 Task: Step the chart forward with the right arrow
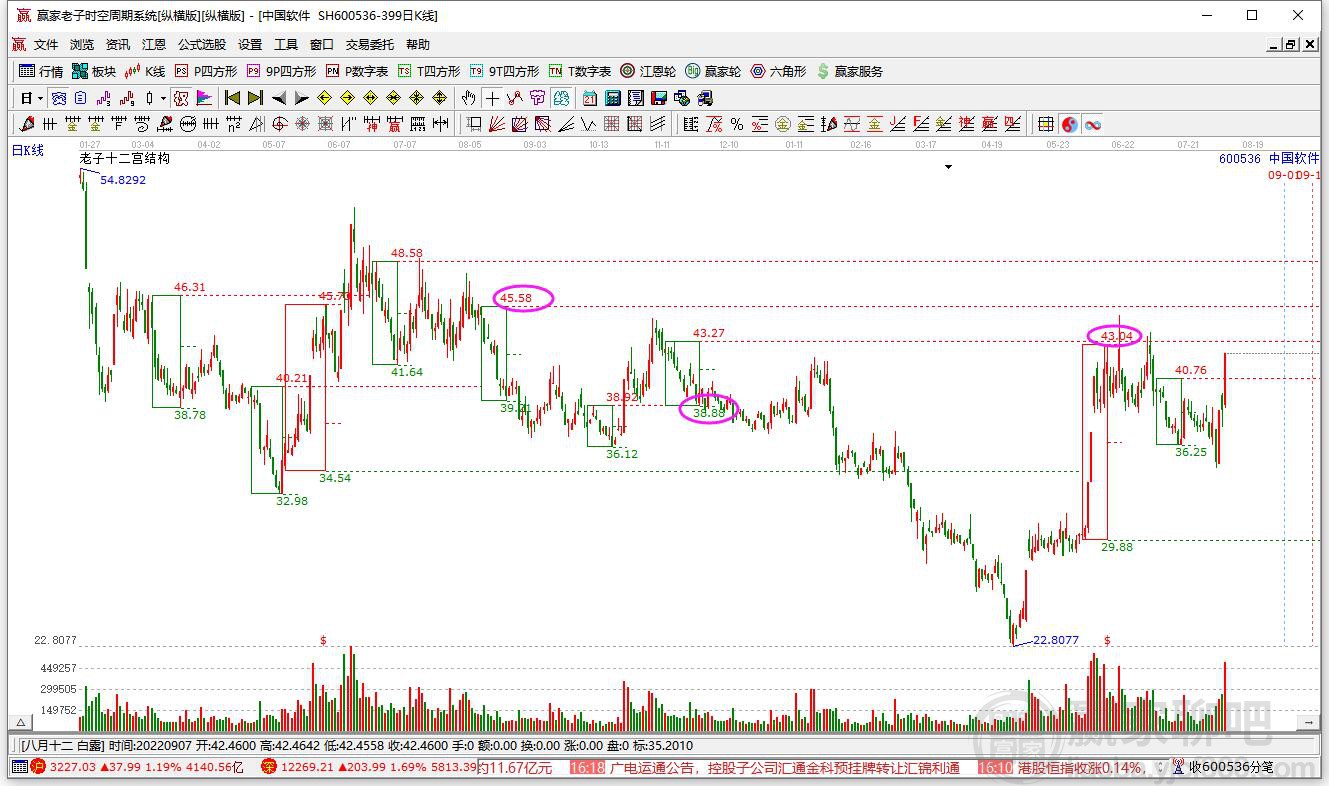(301, 98)
